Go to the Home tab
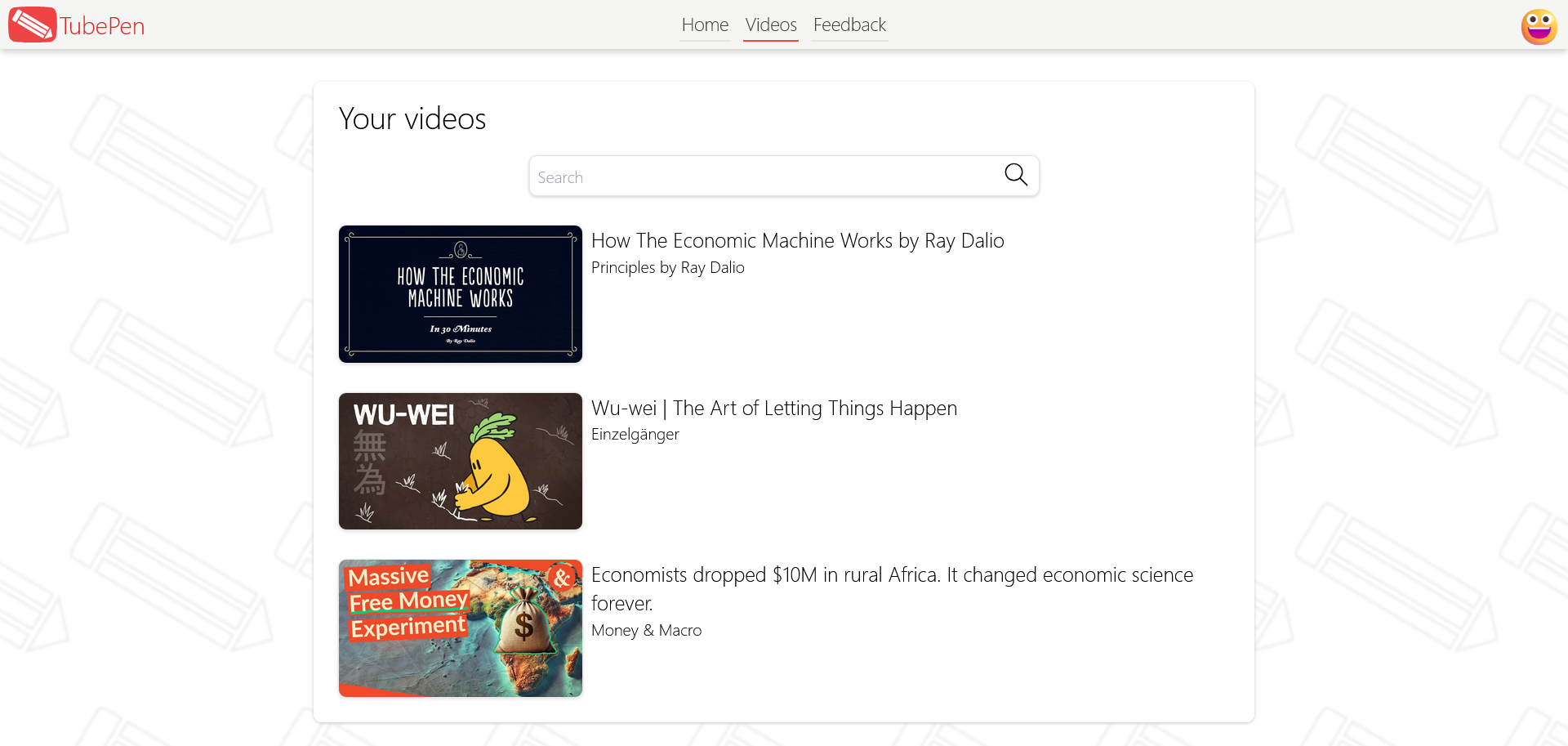1568x746 pixels. tap(705, 25)
